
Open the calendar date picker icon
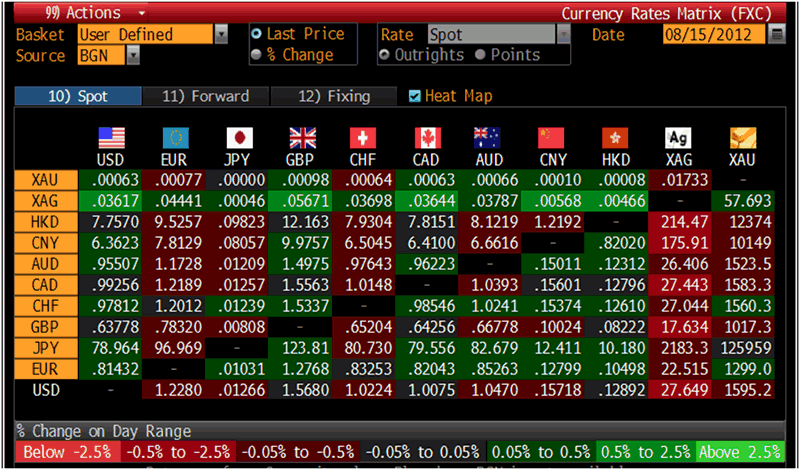point(777,35)
